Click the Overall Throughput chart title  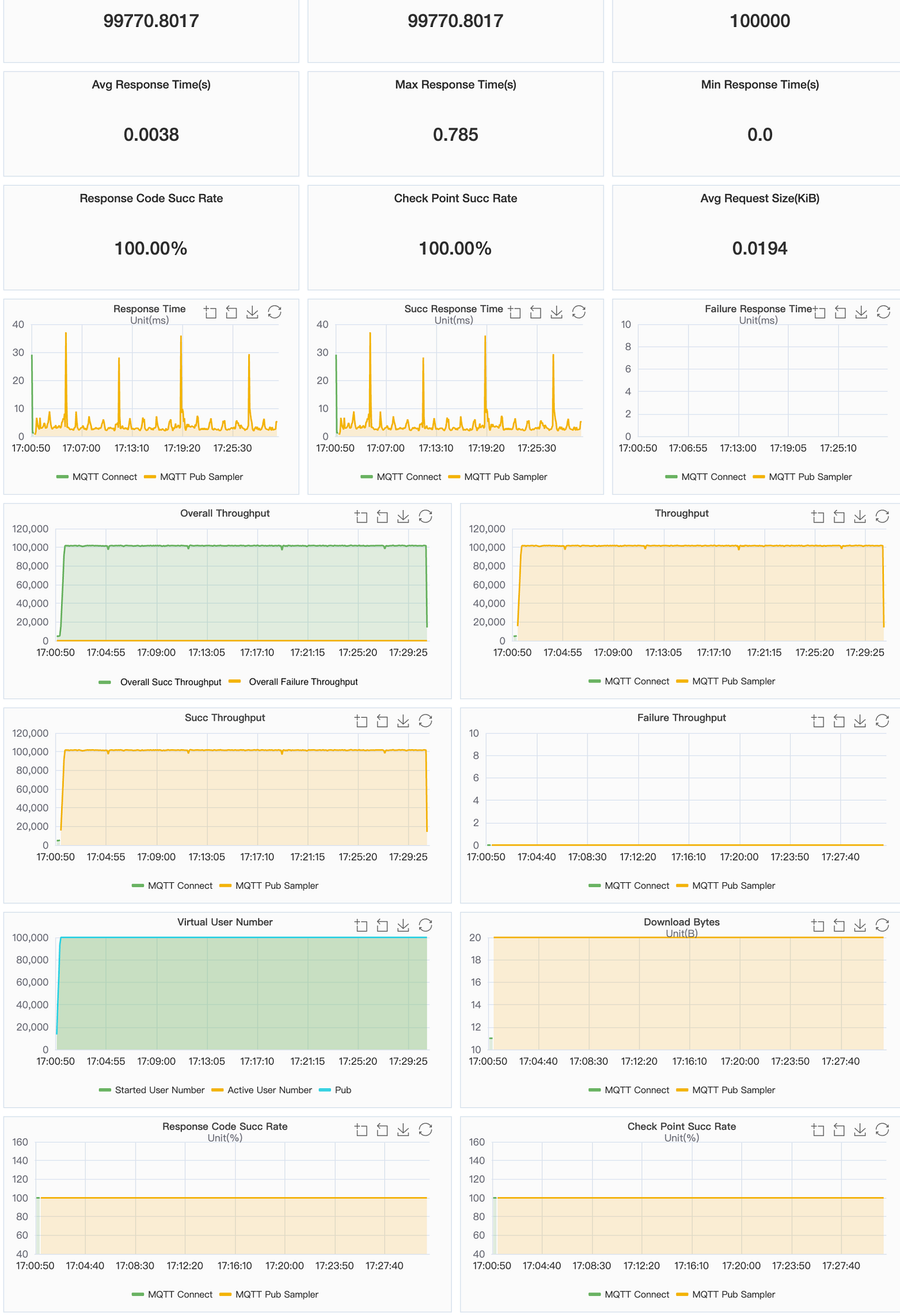click(x=225, y=513)
